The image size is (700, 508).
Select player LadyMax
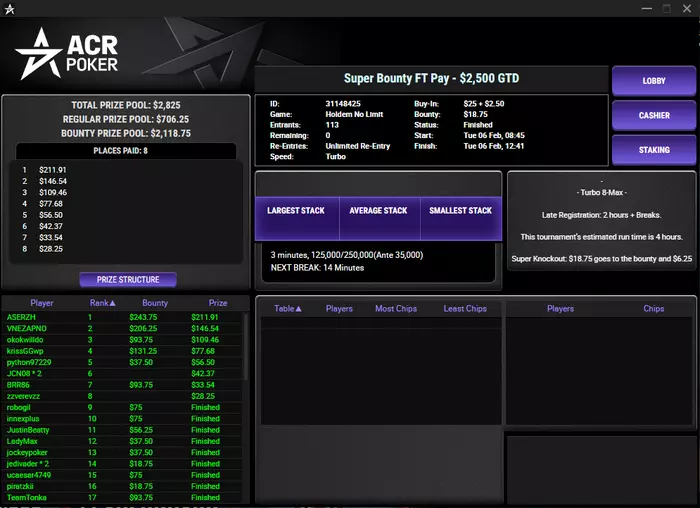122,441
